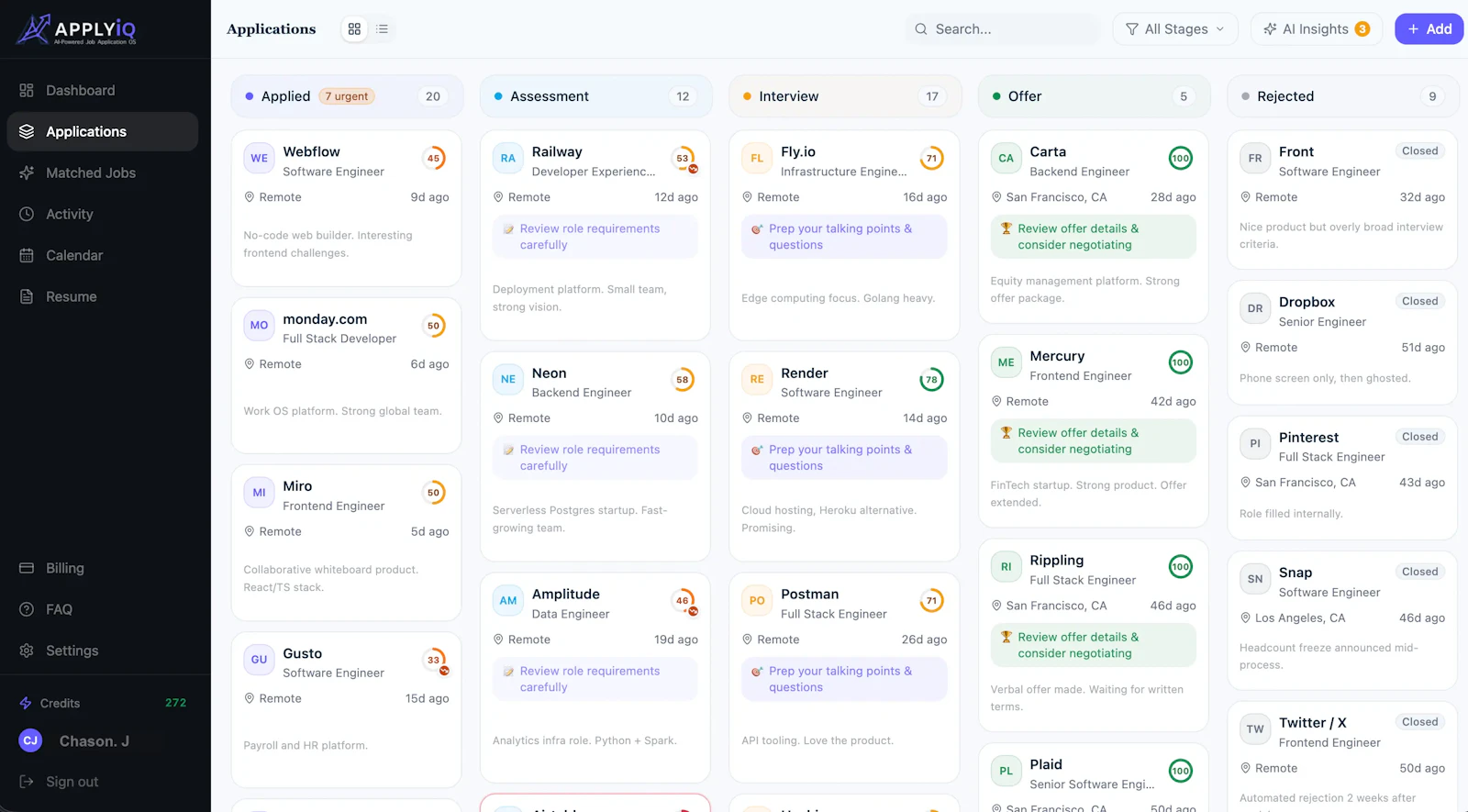Click the 7 urgent badge

coord(347,96)
